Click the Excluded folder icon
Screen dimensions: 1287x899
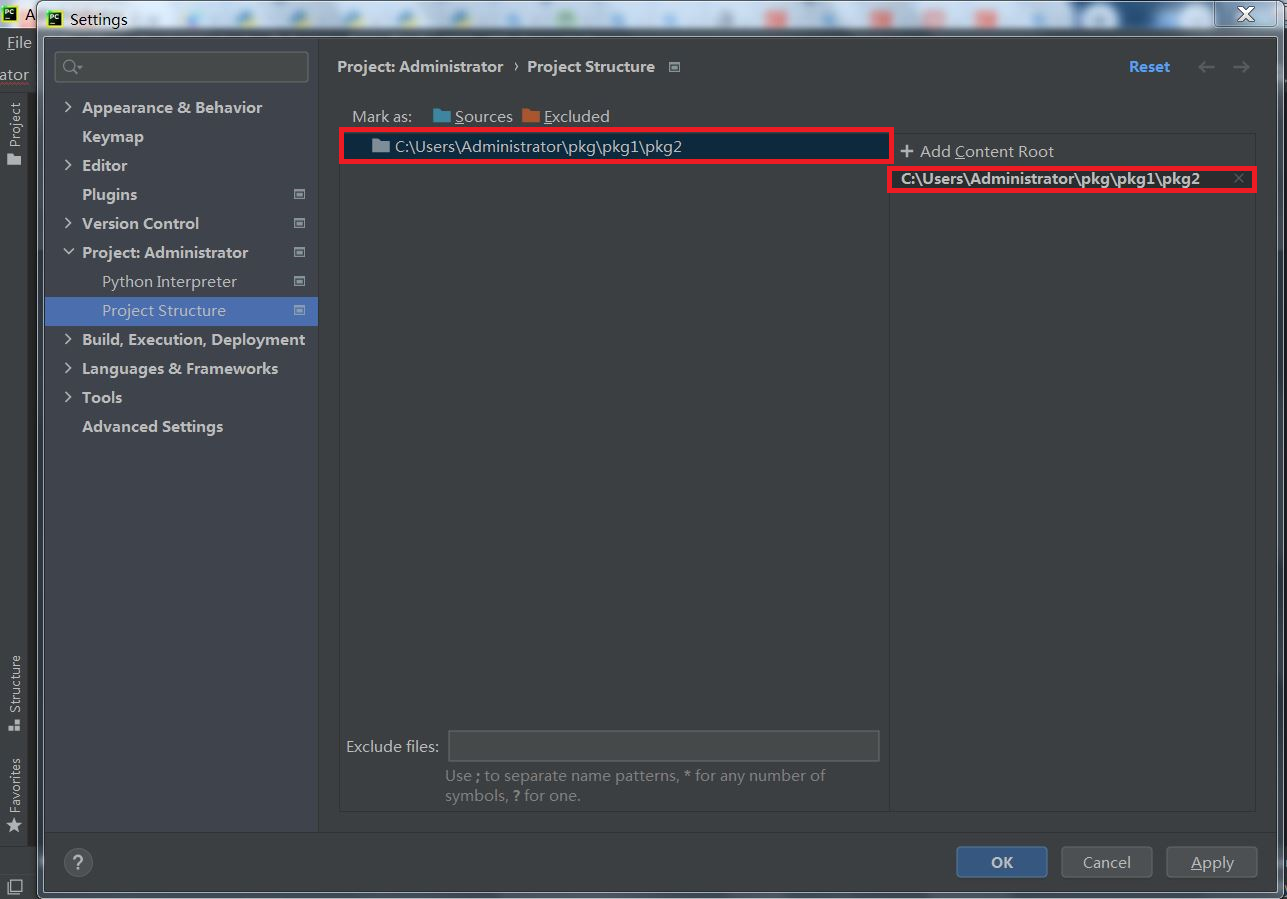tap(531, 116)
